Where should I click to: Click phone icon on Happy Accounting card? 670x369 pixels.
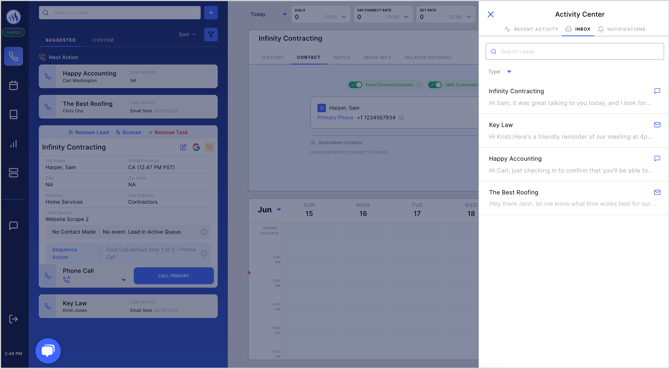(48, 76)
